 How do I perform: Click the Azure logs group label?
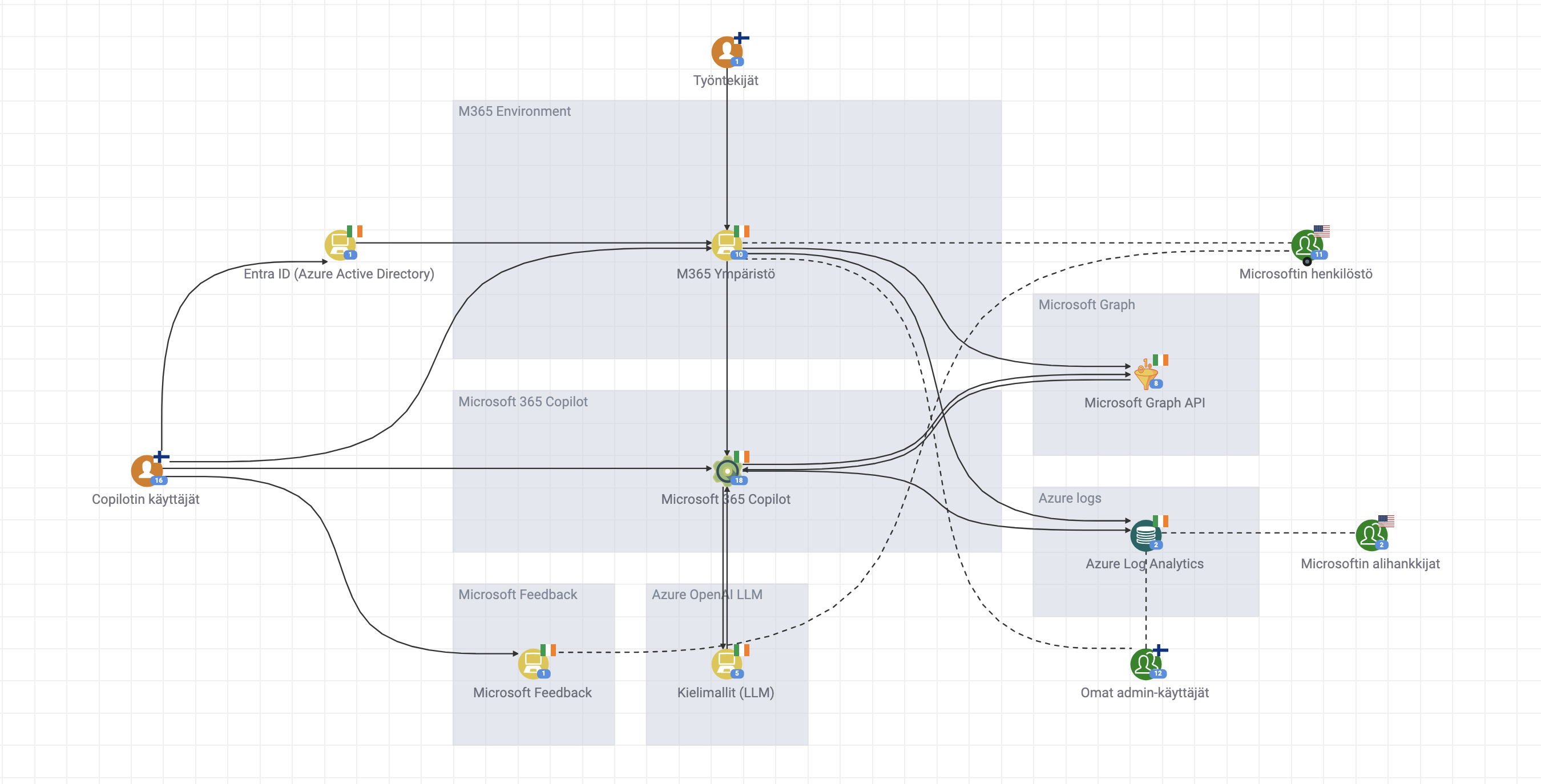(1069, 498)
